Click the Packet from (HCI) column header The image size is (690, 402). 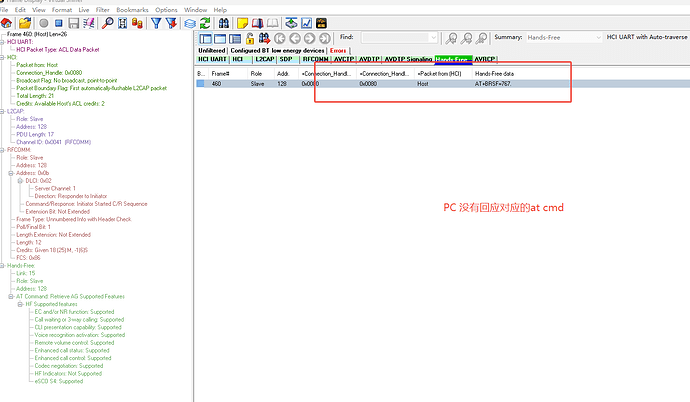tap(440, 74)
